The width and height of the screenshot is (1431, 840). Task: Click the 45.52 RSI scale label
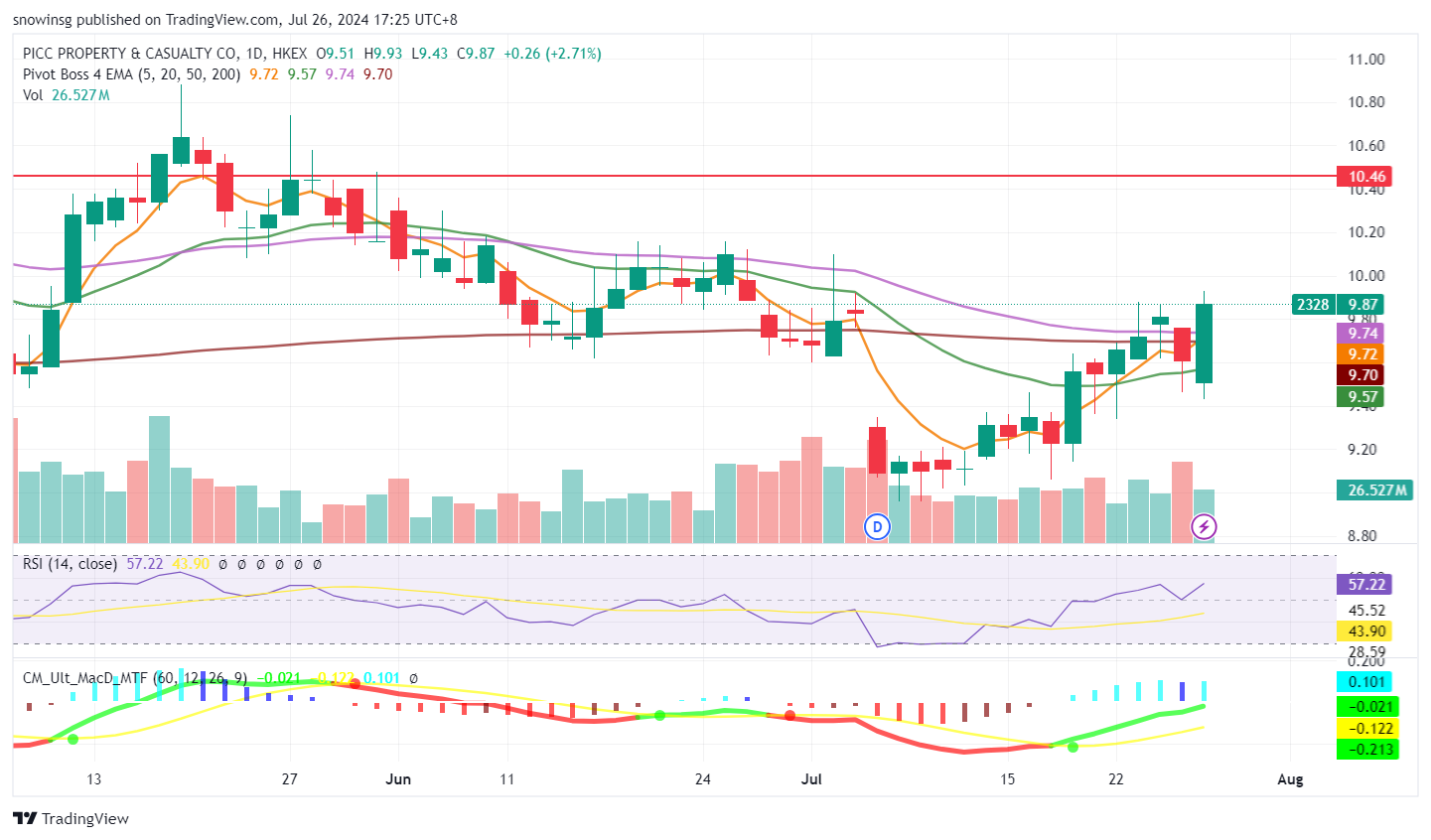[x=1366, y=611]
